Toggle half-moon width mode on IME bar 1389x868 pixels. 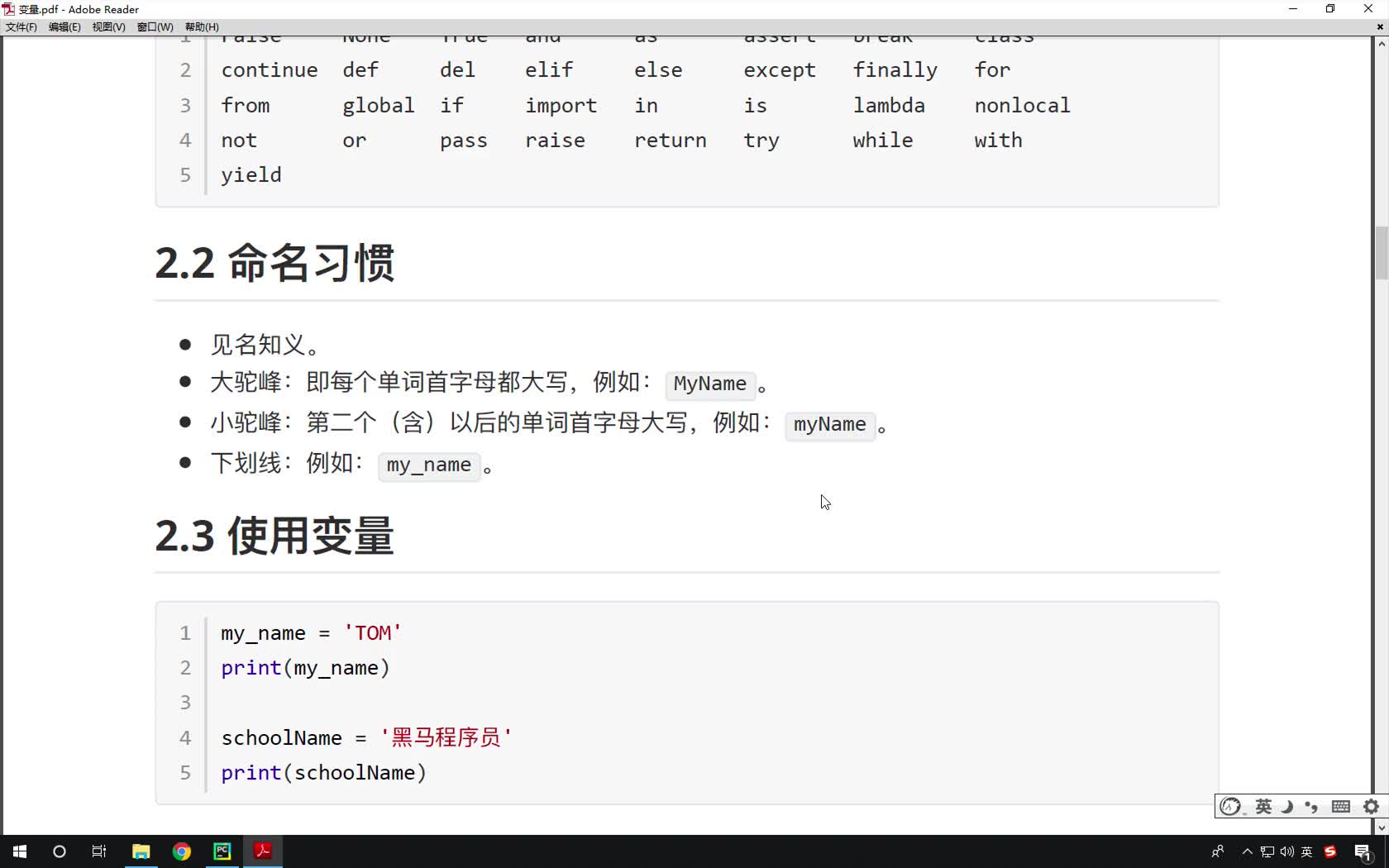[1287, 807]
